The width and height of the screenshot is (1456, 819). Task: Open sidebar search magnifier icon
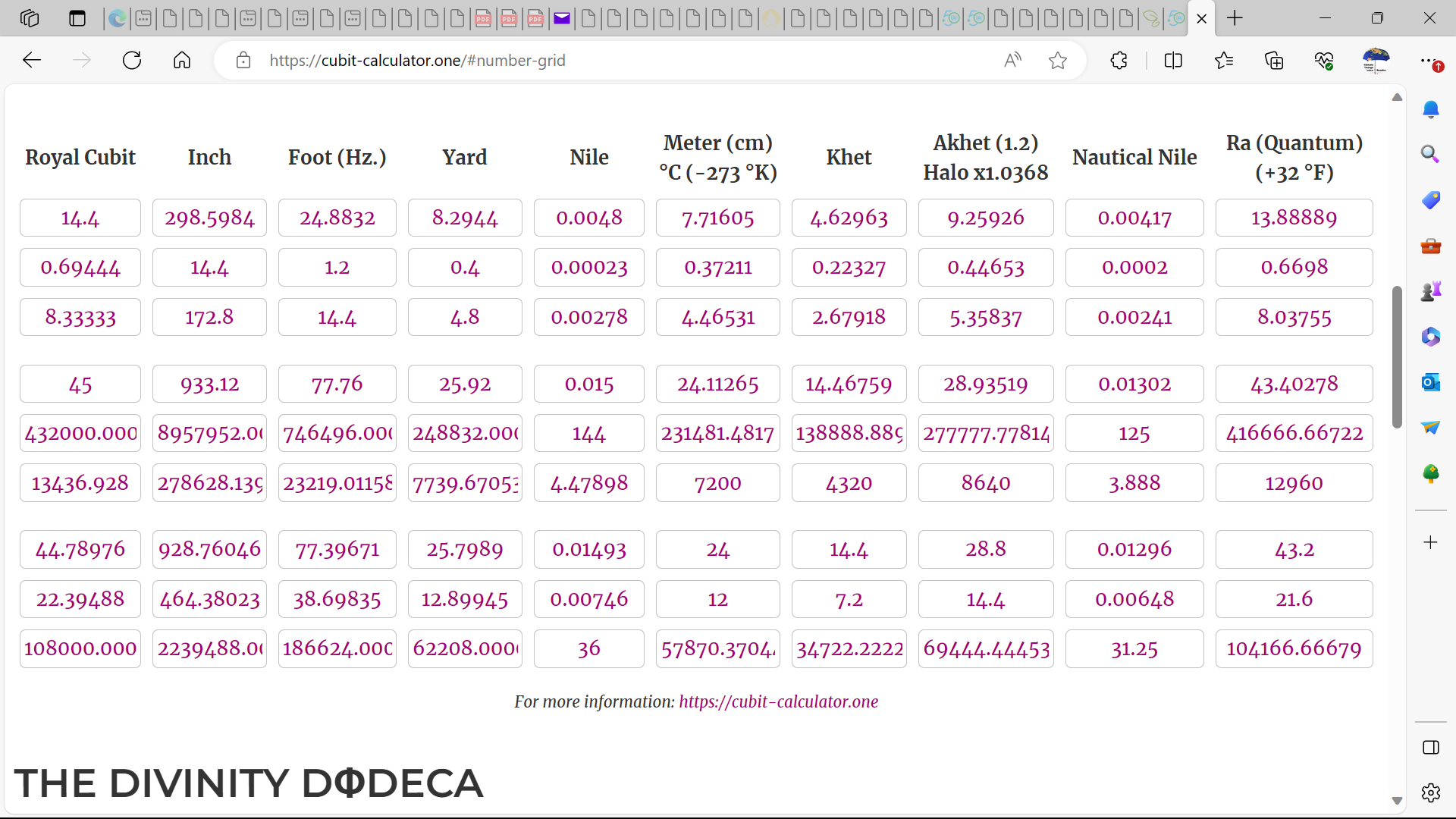(1430, 155)
